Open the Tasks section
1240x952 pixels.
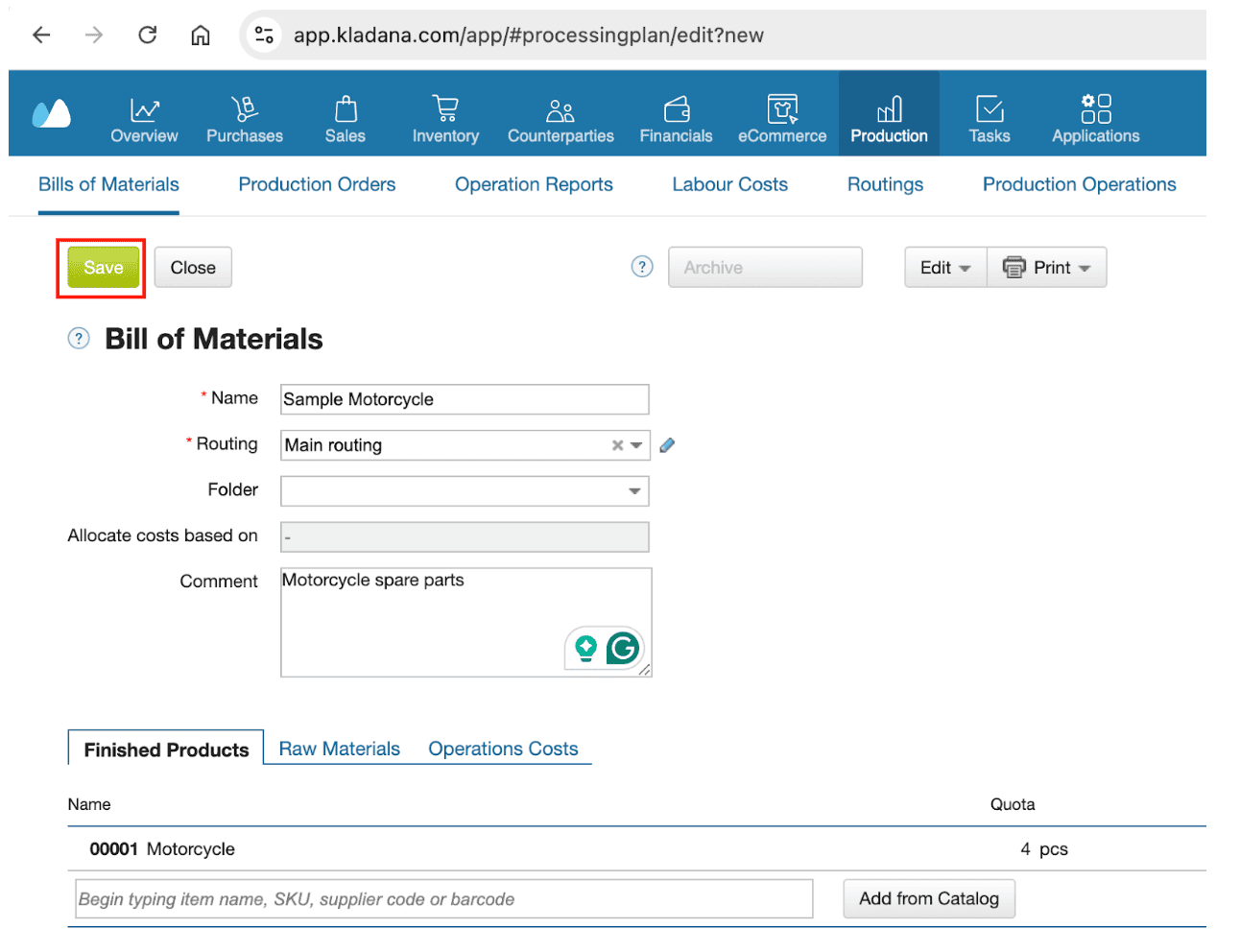(x=990, y=120)
